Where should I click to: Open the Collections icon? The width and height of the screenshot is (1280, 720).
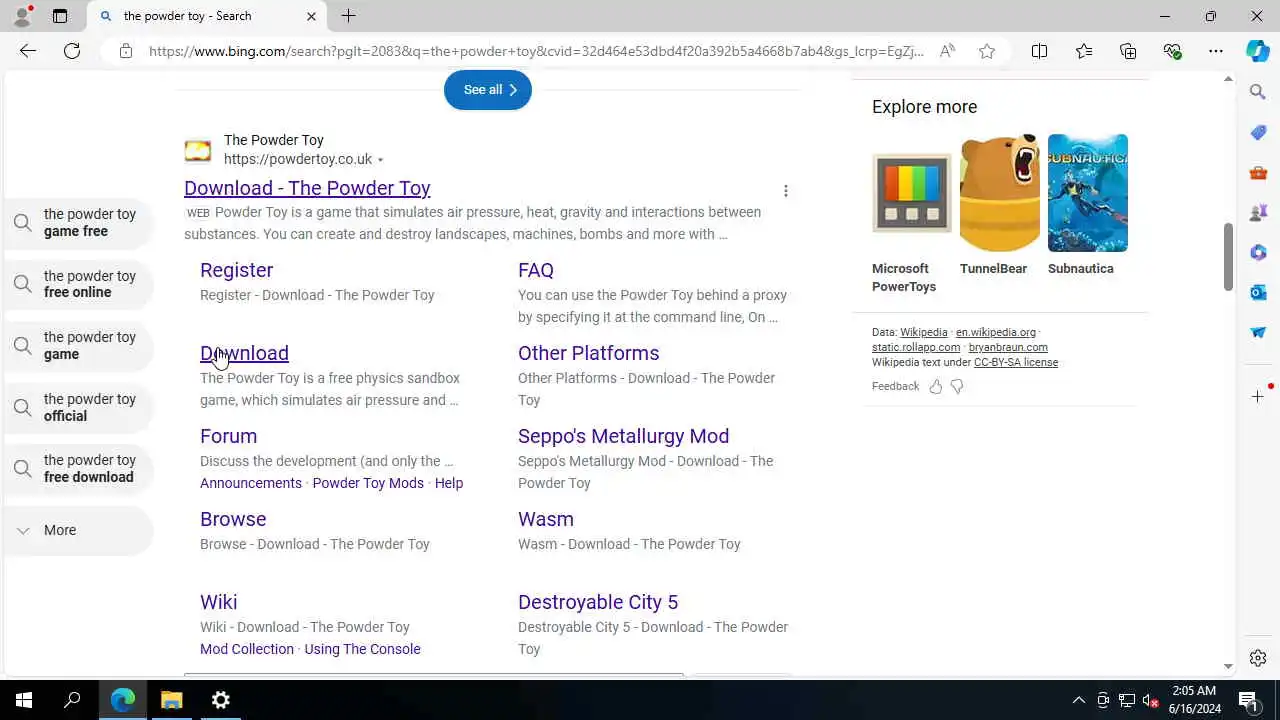(x=1128, y=51)
